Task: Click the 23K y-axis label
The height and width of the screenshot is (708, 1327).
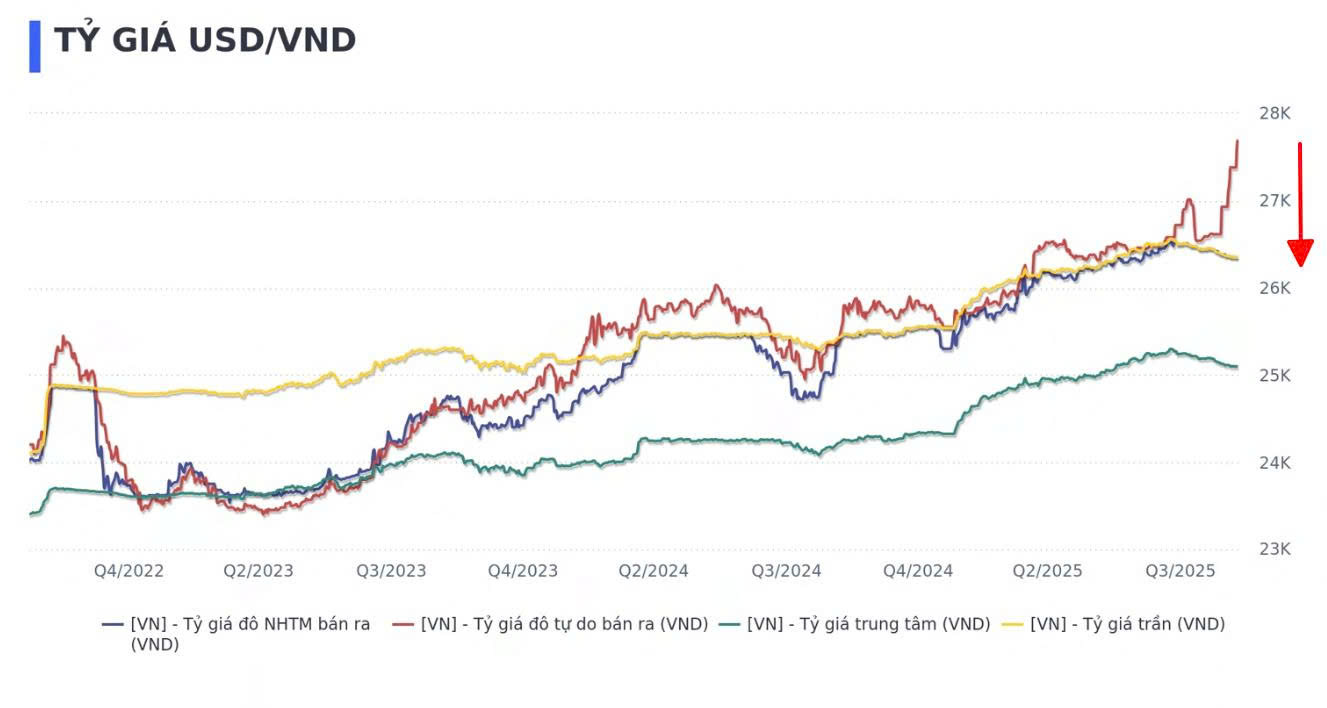Action: 1274,550
